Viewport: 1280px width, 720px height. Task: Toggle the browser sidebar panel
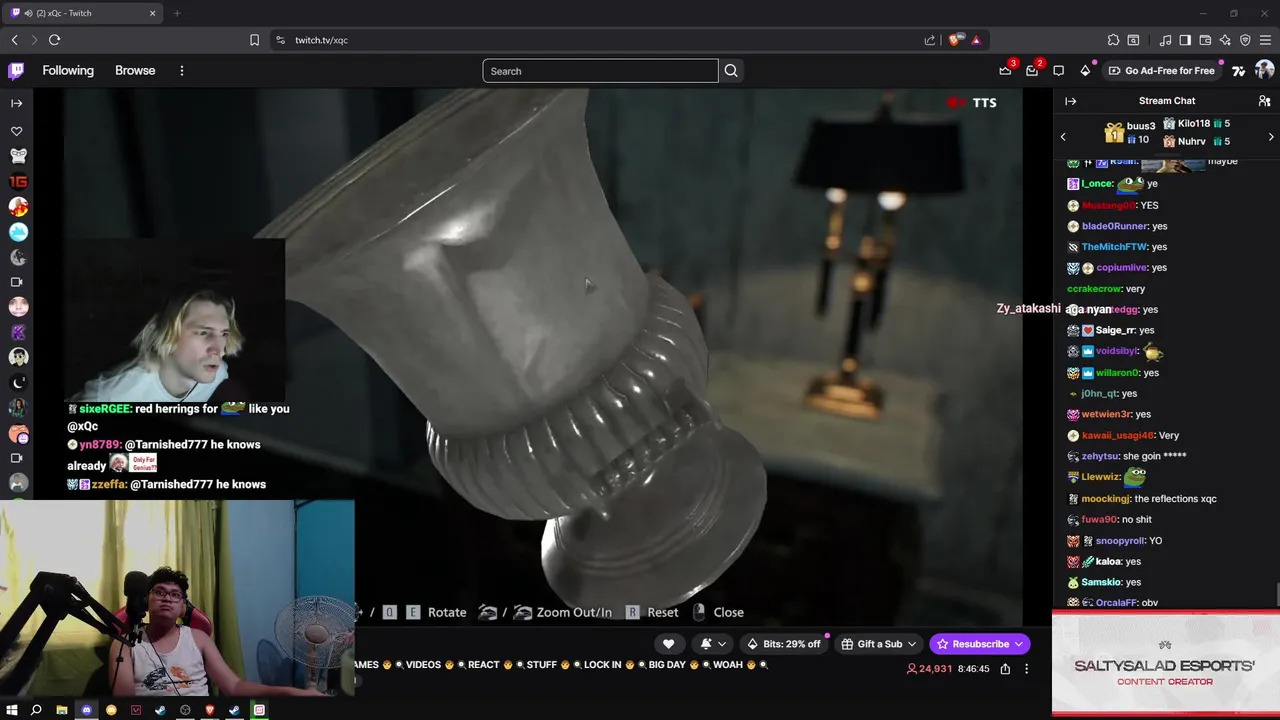tap(1185, 40)
